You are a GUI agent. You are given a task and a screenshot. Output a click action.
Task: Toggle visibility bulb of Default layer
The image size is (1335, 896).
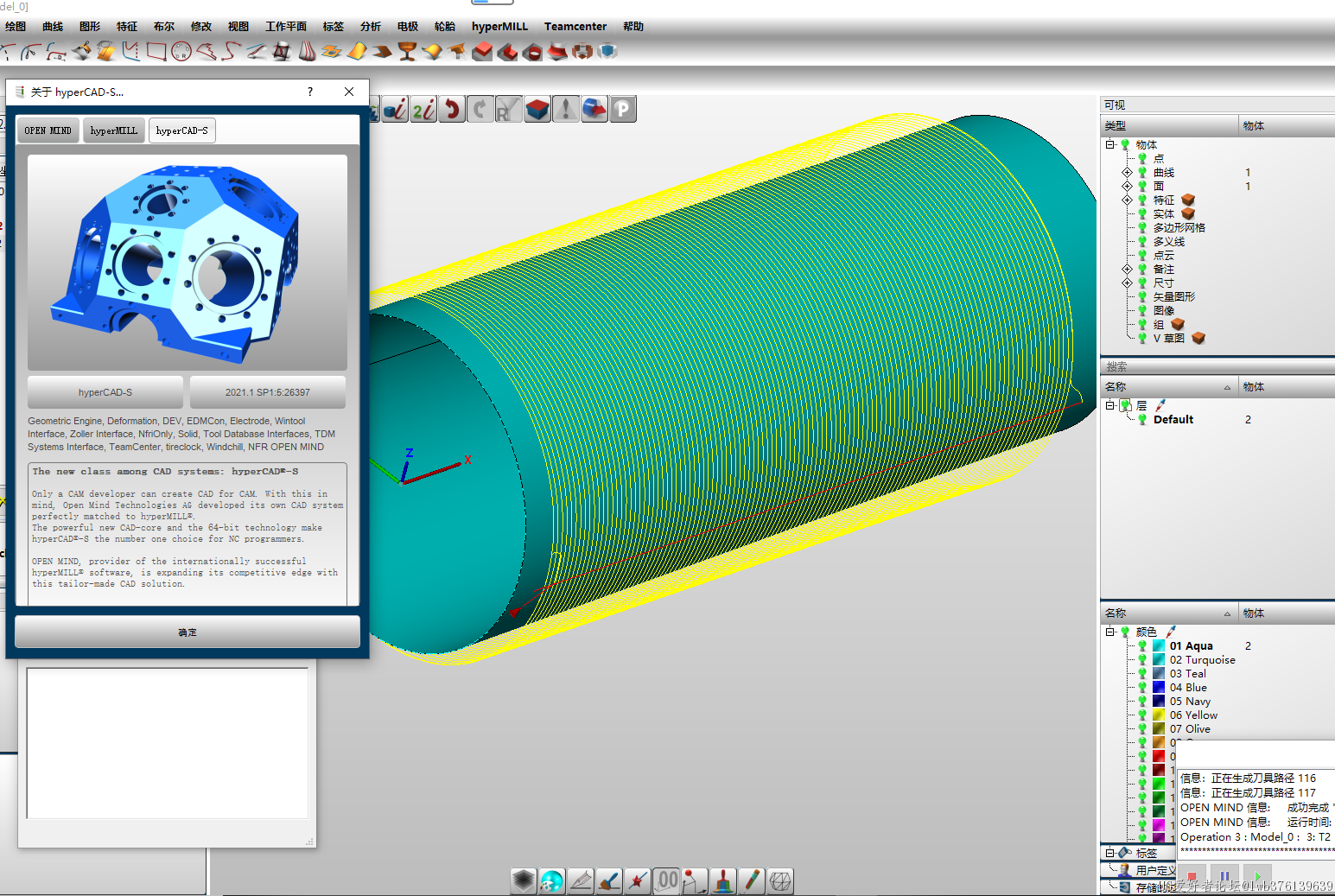(1142, 420)
